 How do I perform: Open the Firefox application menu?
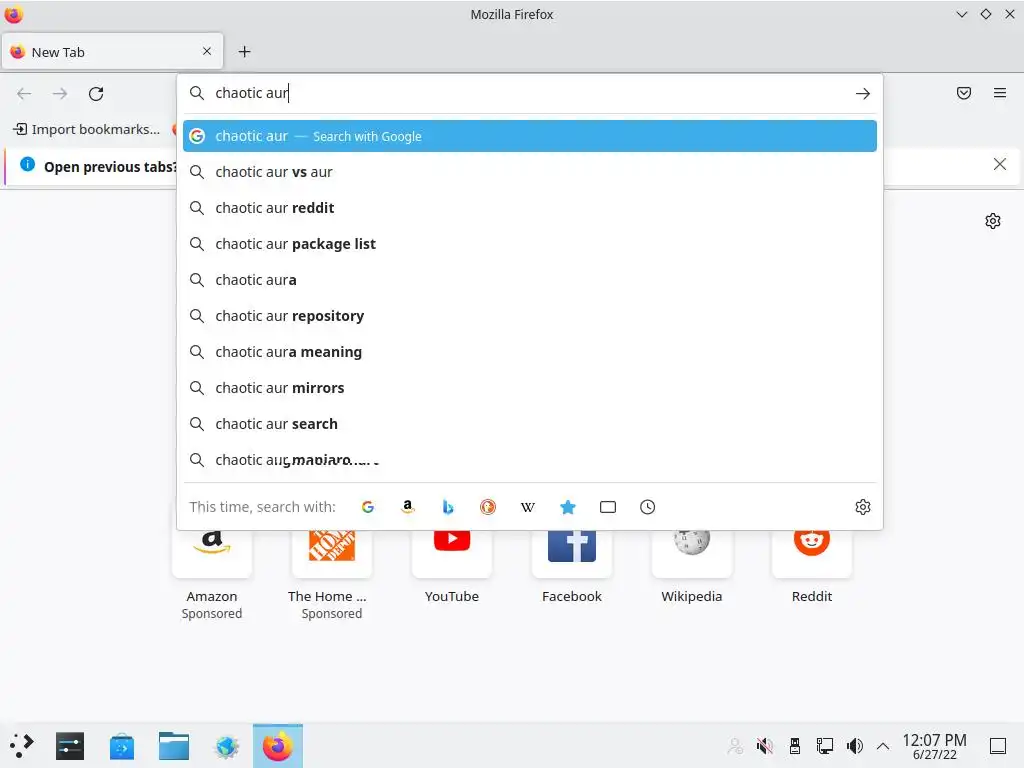point(1000,93)
